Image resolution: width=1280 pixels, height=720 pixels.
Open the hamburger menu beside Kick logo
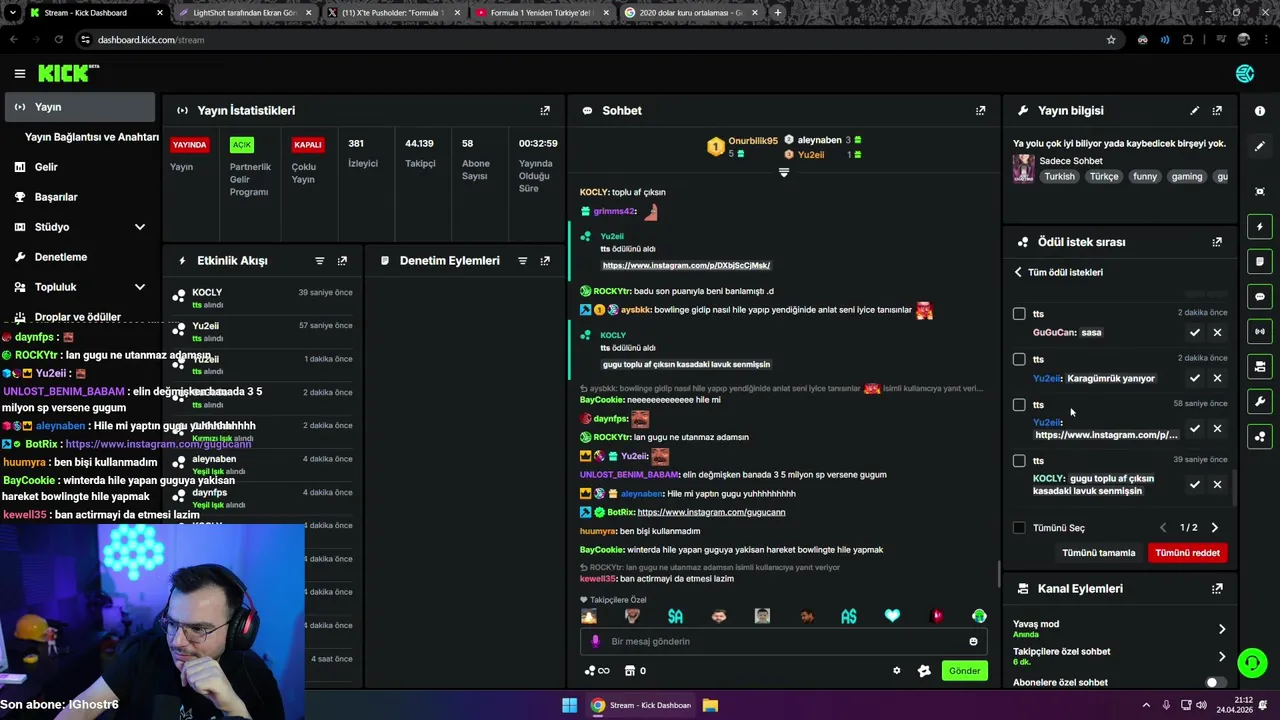click(x=19, y=73)
